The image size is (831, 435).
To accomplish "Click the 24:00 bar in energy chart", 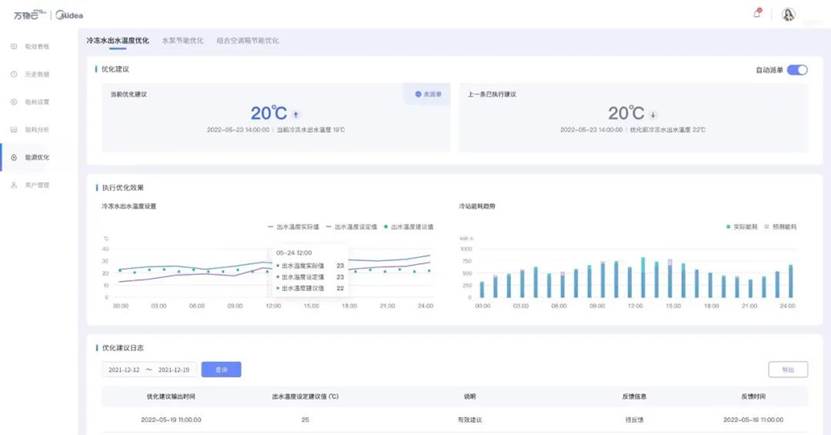I will [791, 281].
